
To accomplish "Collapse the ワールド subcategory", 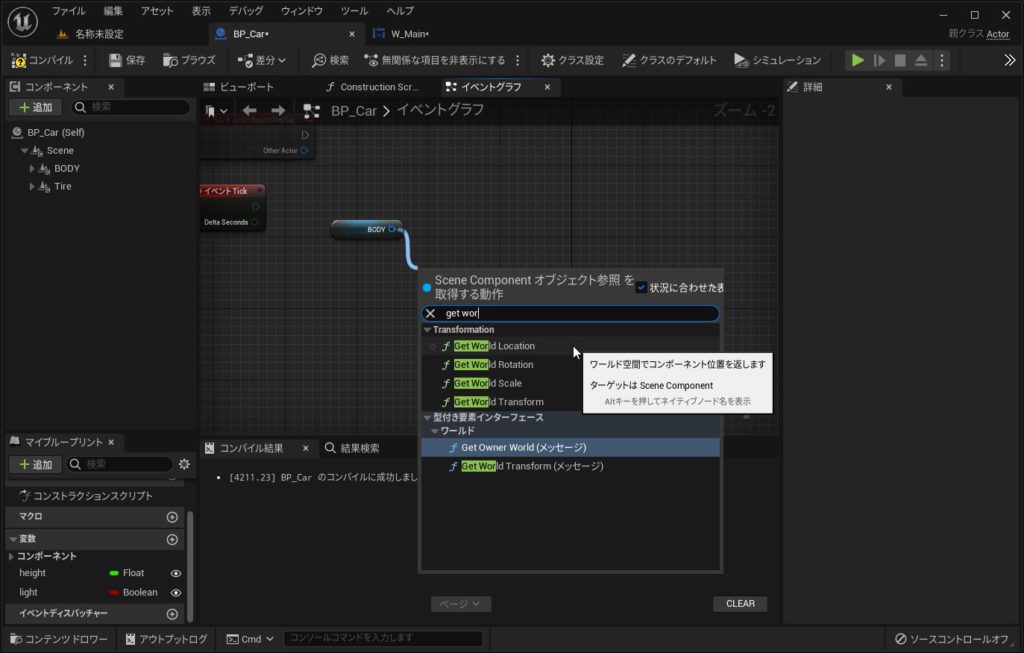I will (x=434, y=431).
